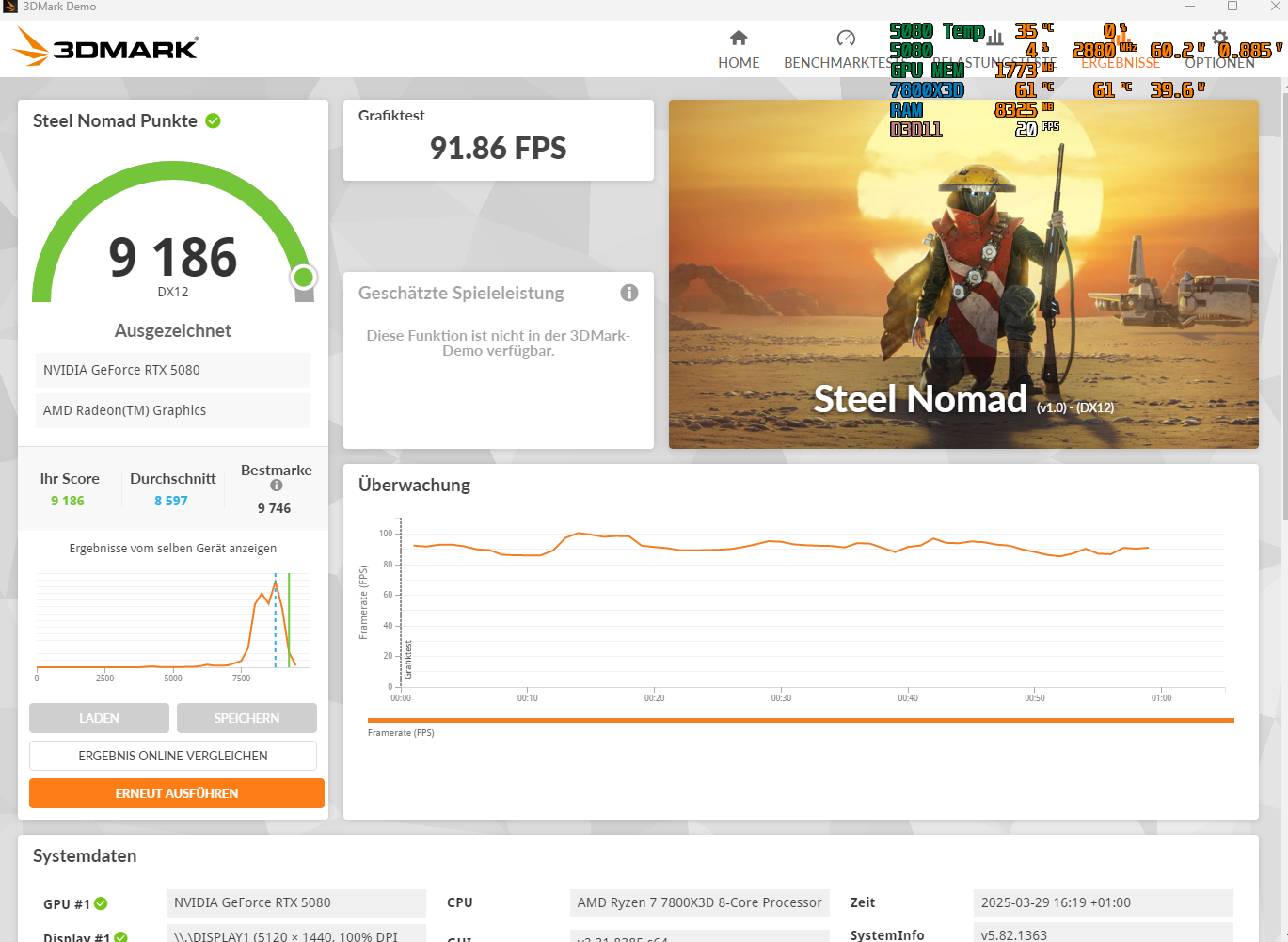Click the Überwachung heading
The height and width of the screenshot is (942, 1288).
(414, 486)
